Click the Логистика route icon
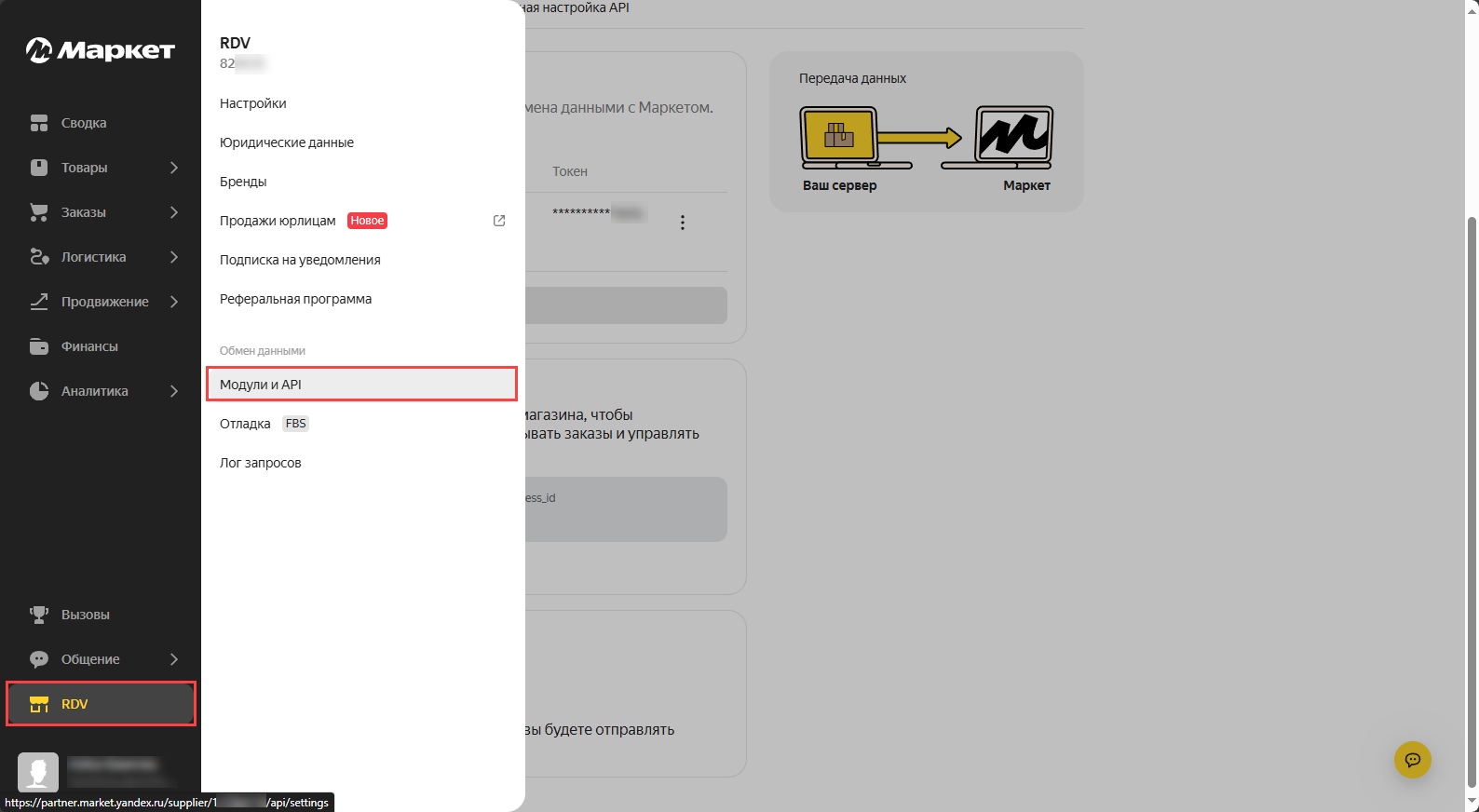 (39, 257)
